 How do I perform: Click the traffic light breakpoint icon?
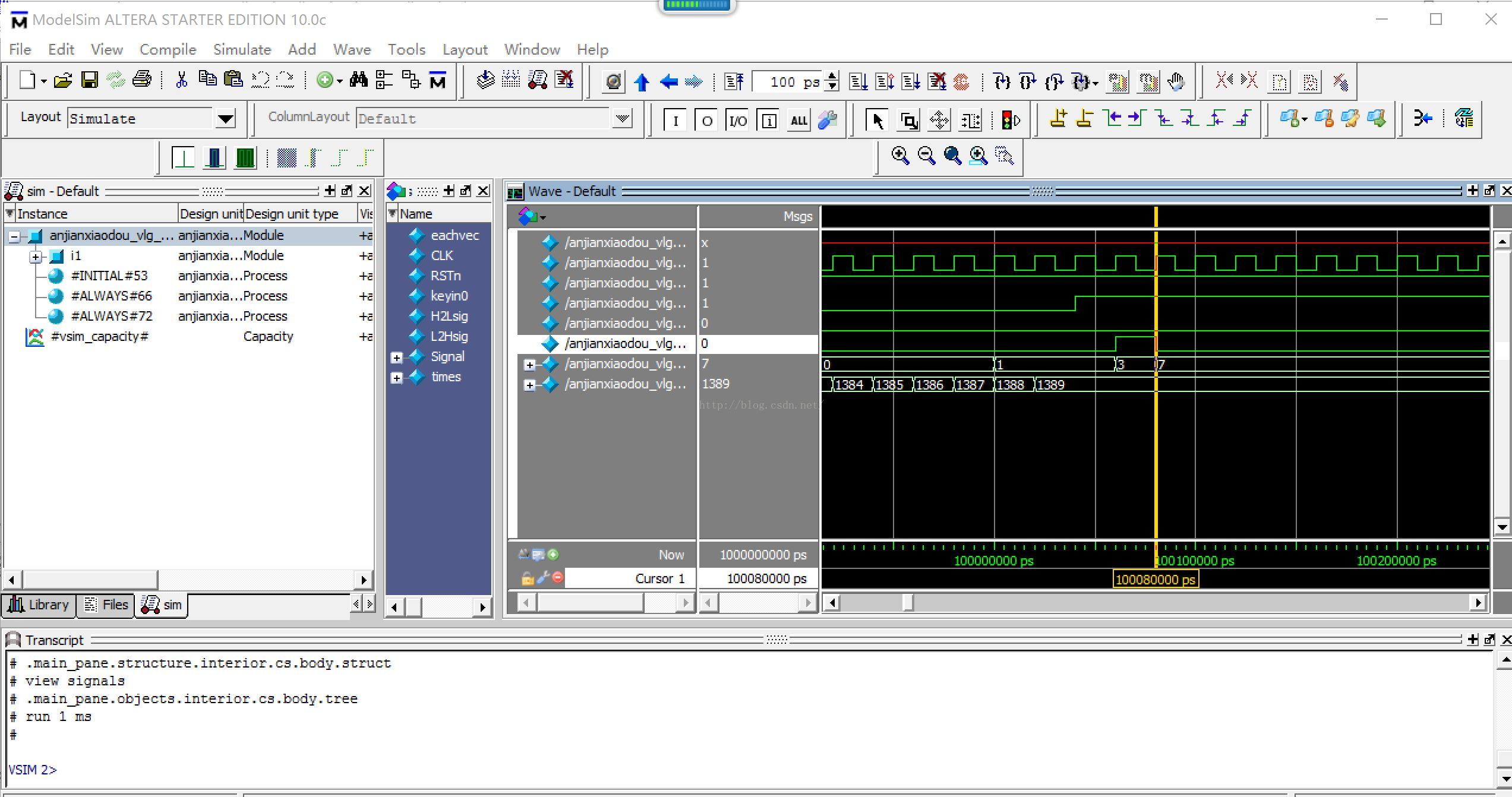1010,119
